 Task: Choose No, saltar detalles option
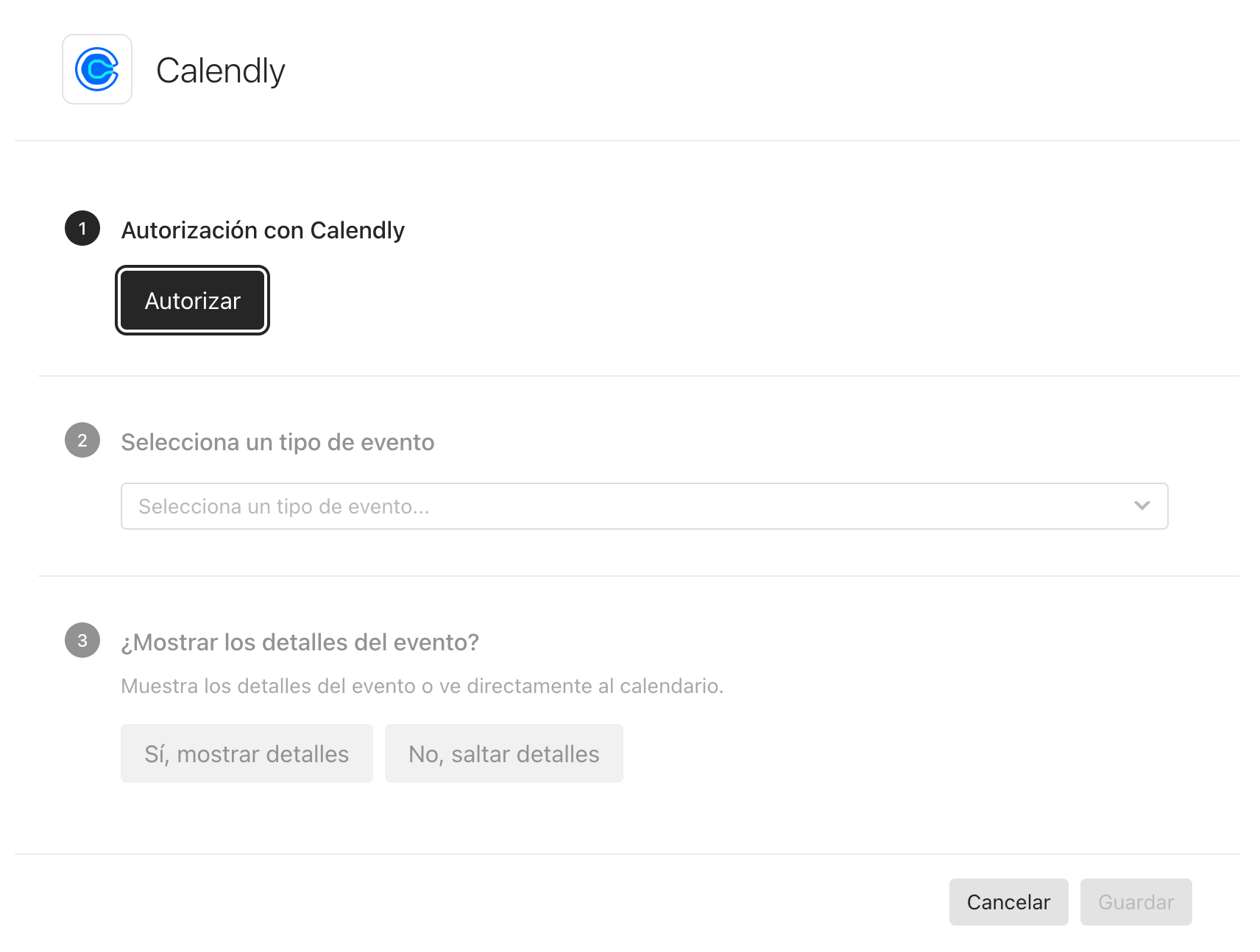[x=503, y=753]
